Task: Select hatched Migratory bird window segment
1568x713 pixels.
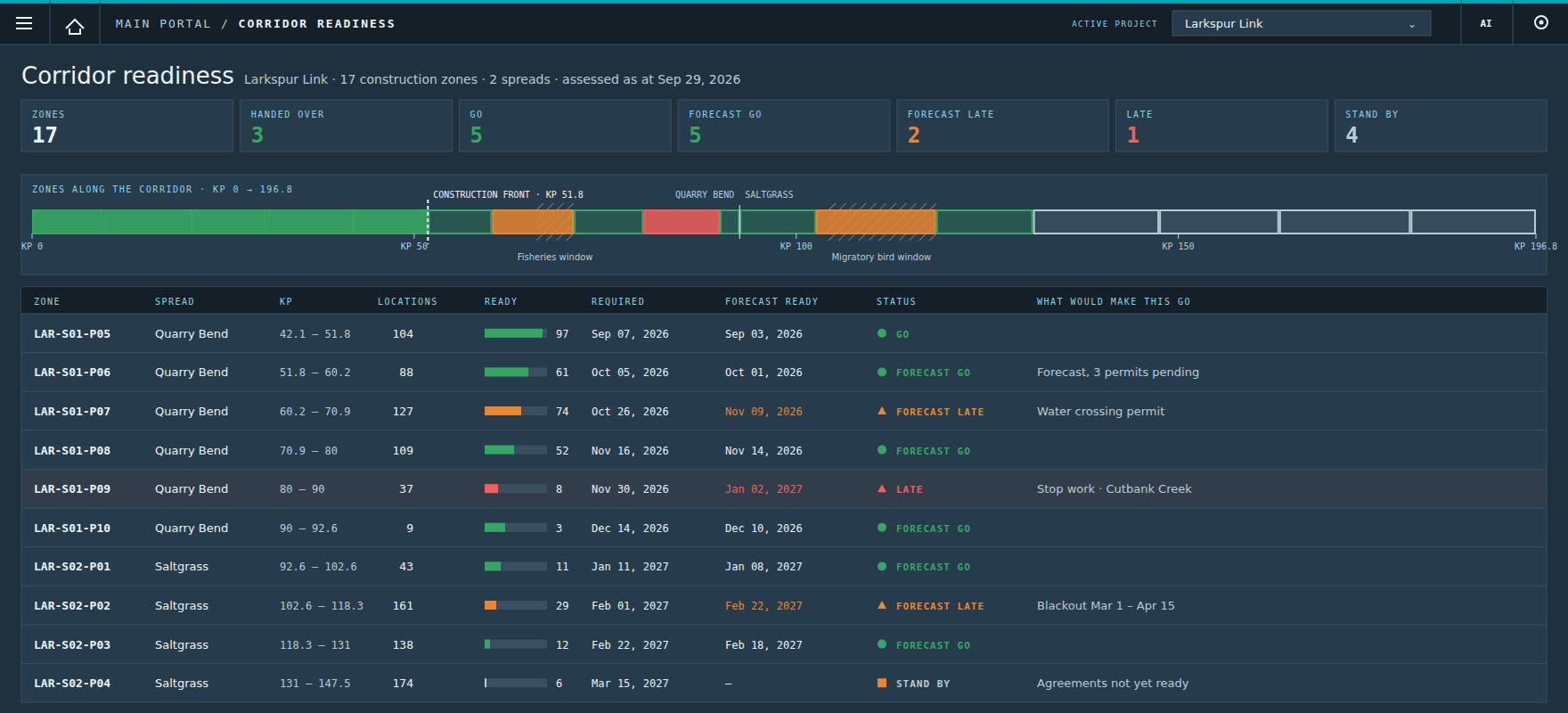Action: click(876, 222)
